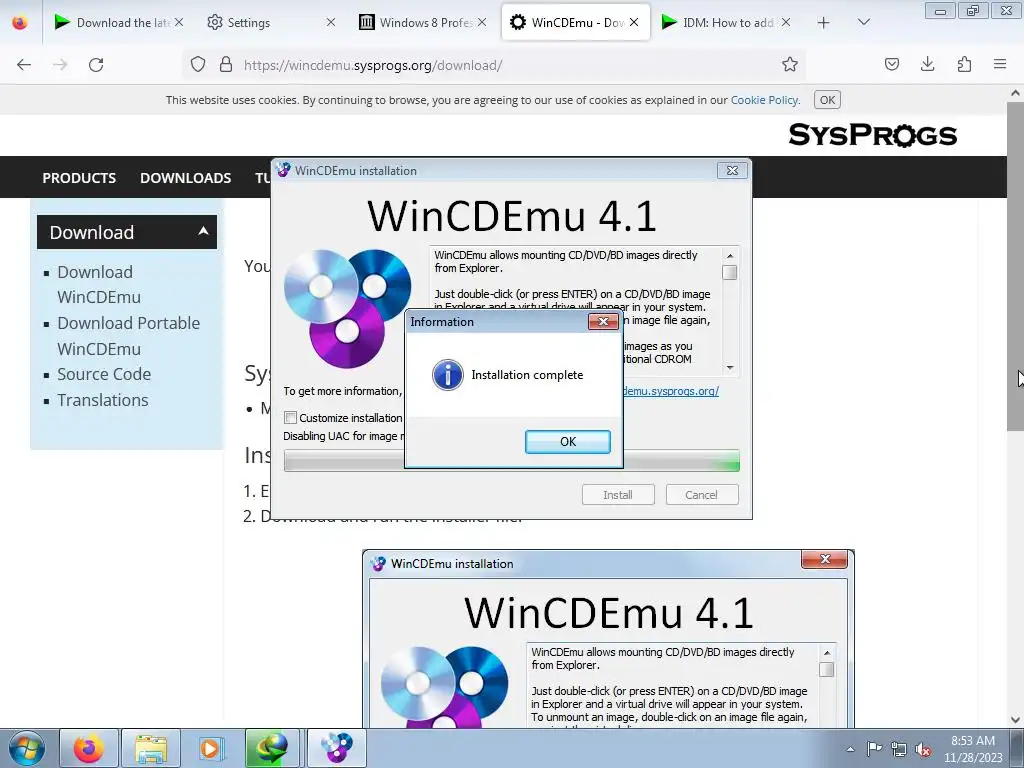Open the list all tabs dropdown
The height and width of the screenshot is (768, 1024).
point(863,22)
